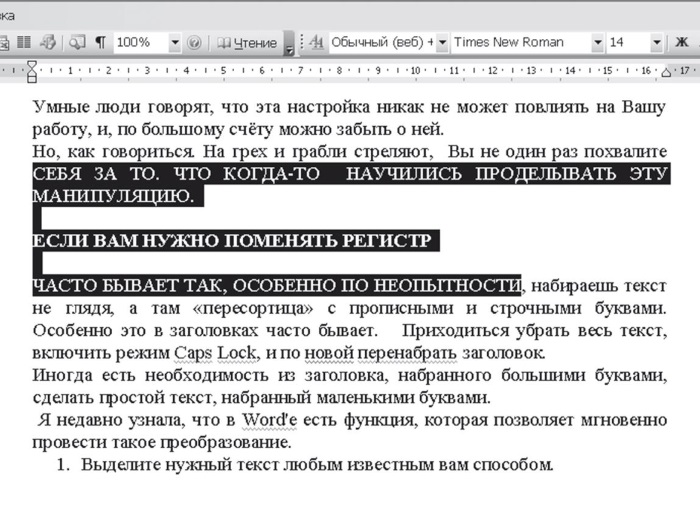Click the word «пересортица» in the paragraph
700x522 pixels.
(254, 308)
